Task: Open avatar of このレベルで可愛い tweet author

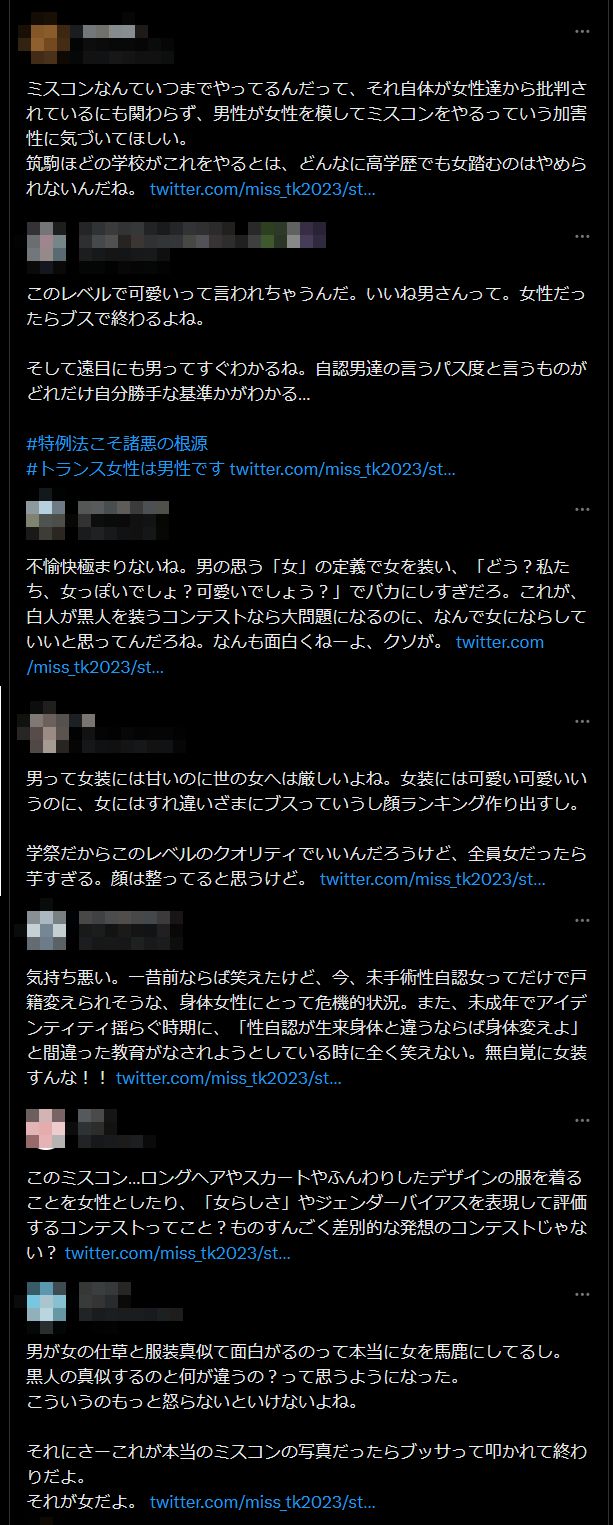Action: (45, 244)
